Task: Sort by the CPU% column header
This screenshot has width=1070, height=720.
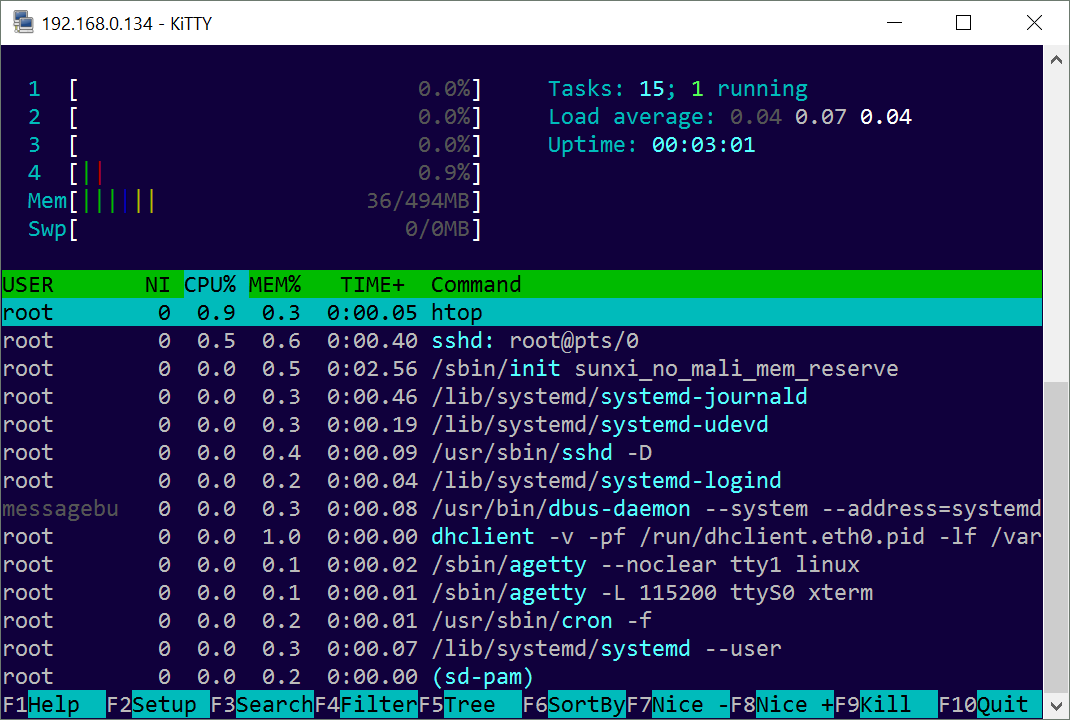Action: pyautogui.click(x=210, y=285)
